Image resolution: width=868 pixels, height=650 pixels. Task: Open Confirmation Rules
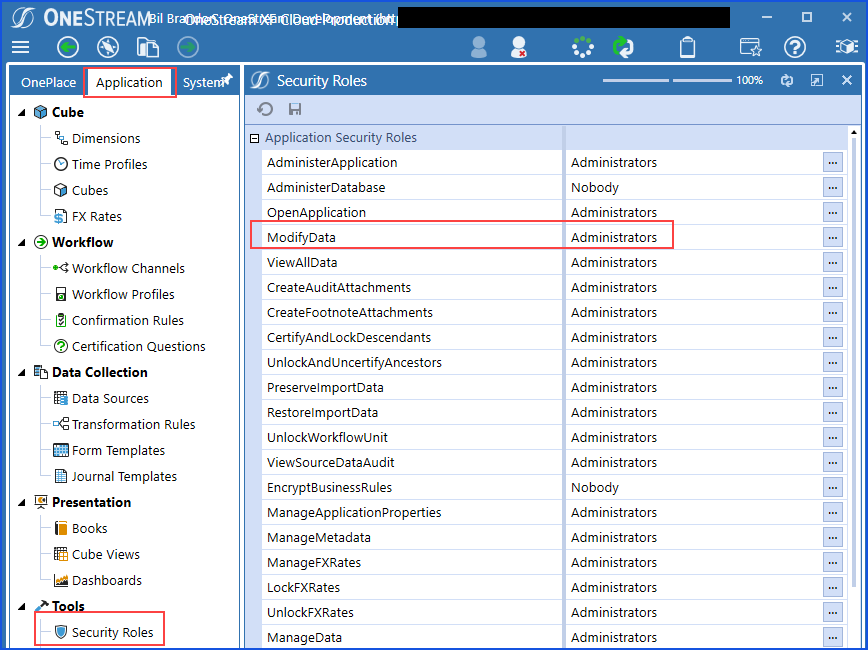118,321
